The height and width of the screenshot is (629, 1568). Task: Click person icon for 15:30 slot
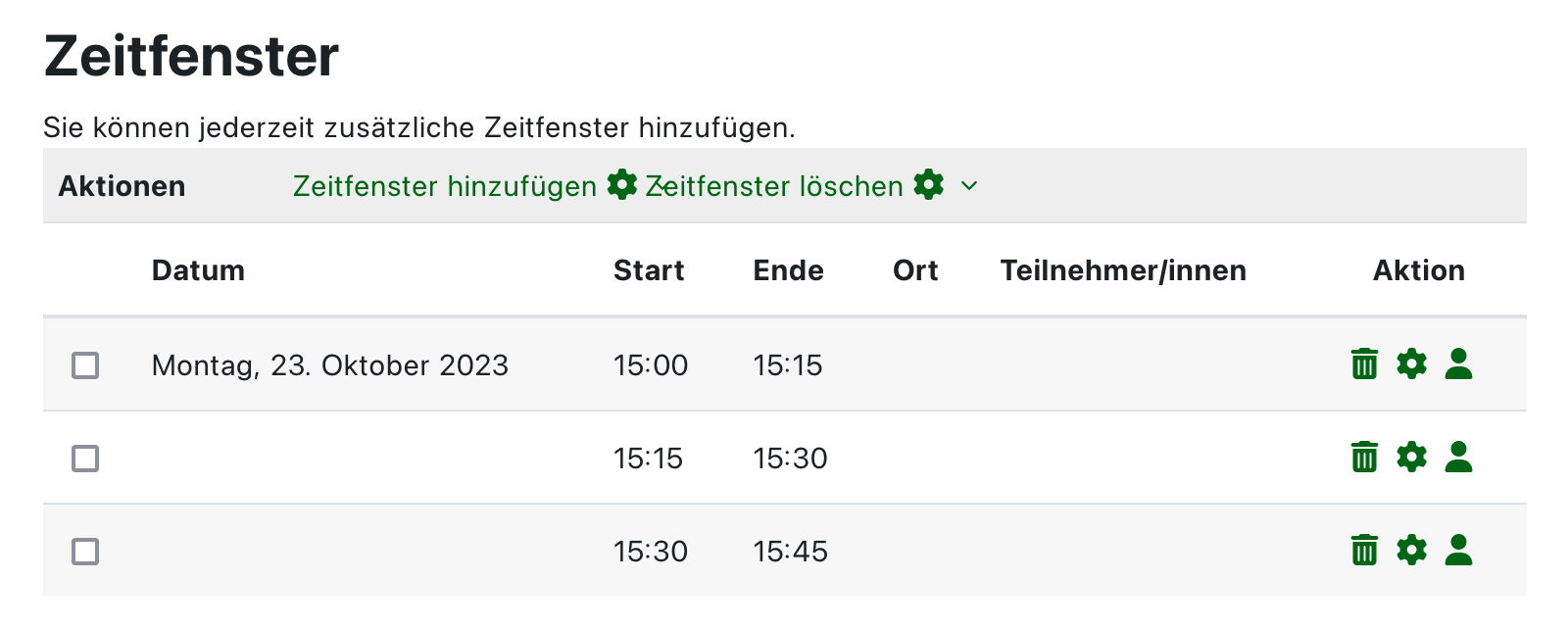pyautogui.click(x=1458, y=551)
